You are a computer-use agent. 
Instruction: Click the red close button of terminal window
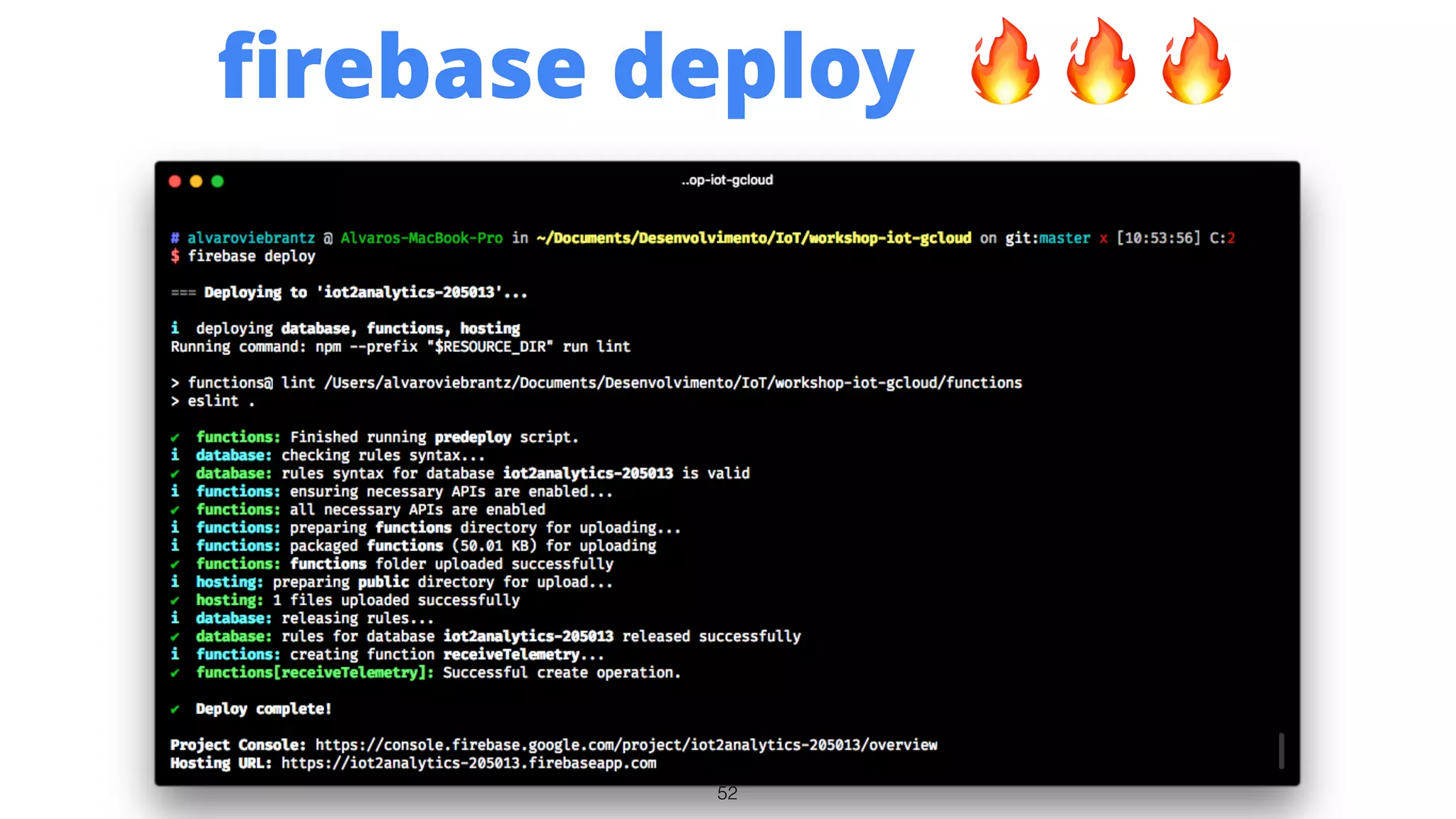pyautogui.click(x=175, y=181)
